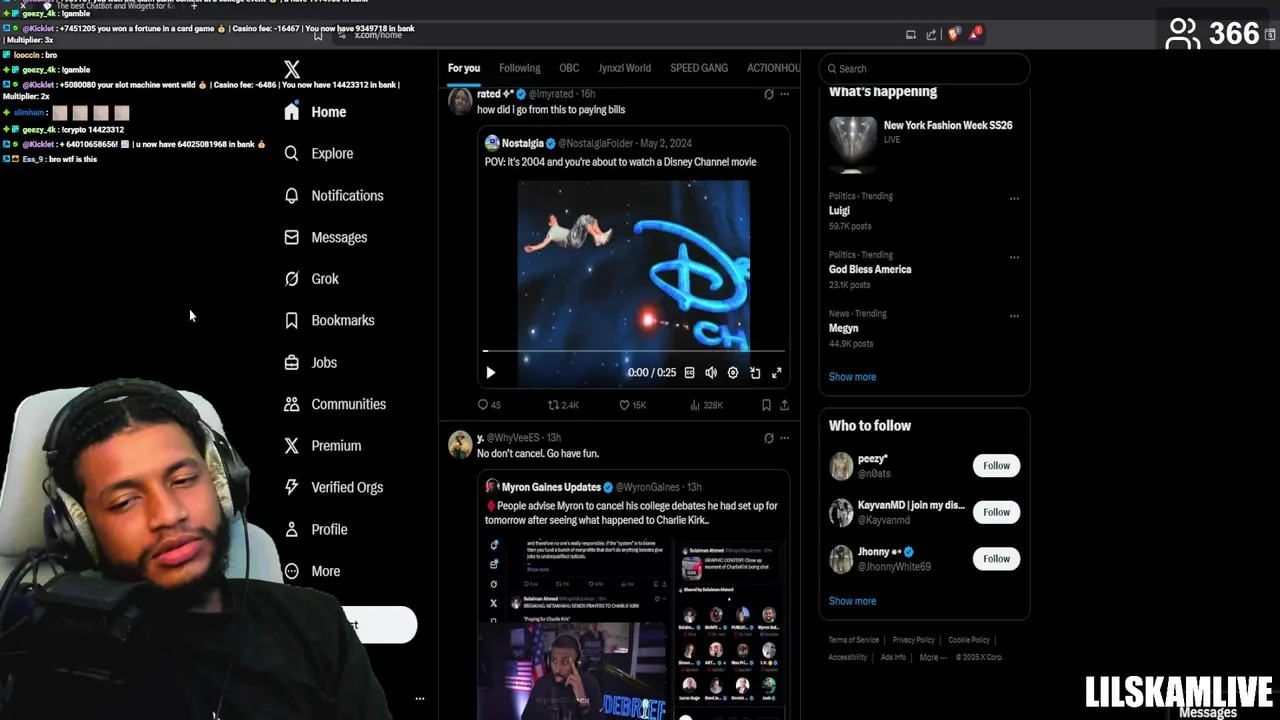Share the rated post
The image size is (1280, 720).
(784, 405)
